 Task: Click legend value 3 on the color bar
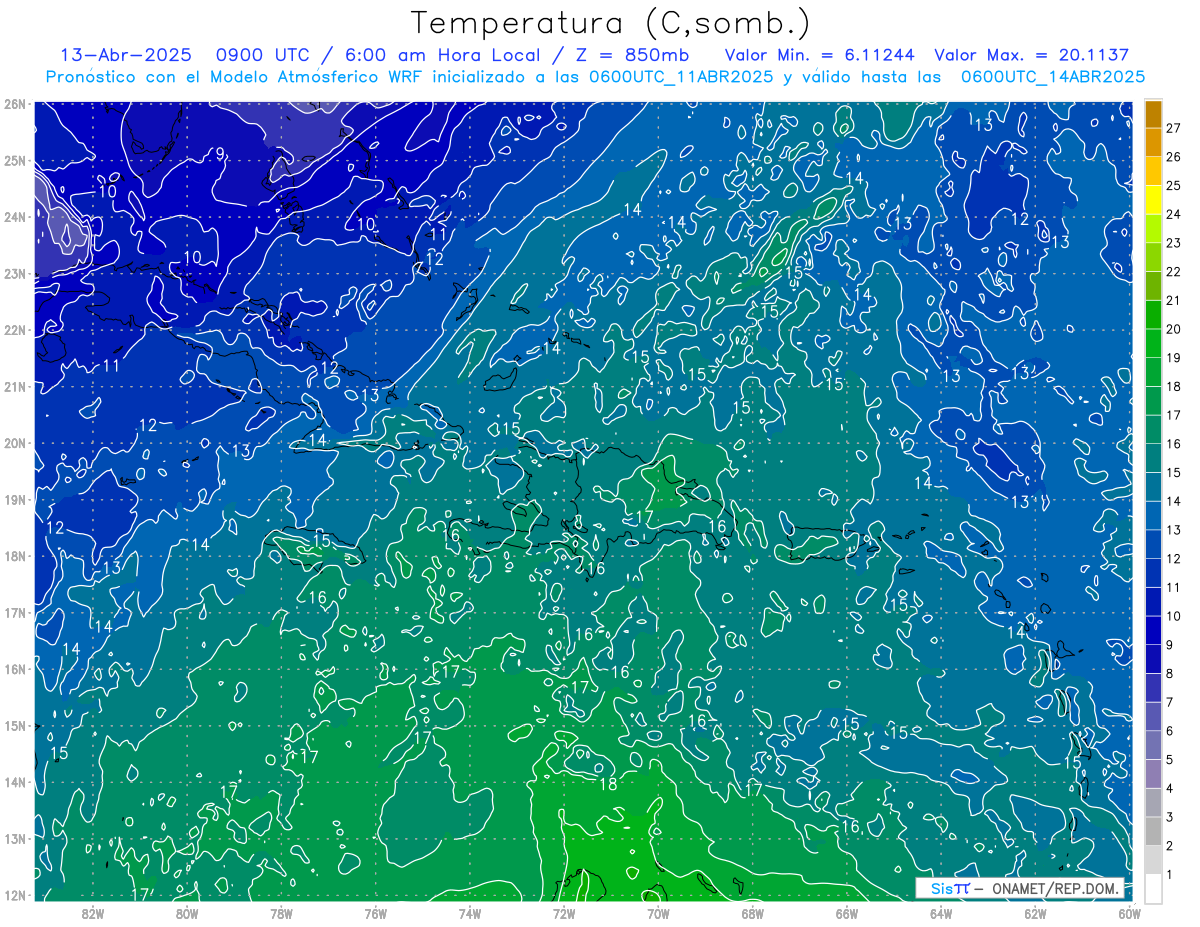(x=1170, y=817)
